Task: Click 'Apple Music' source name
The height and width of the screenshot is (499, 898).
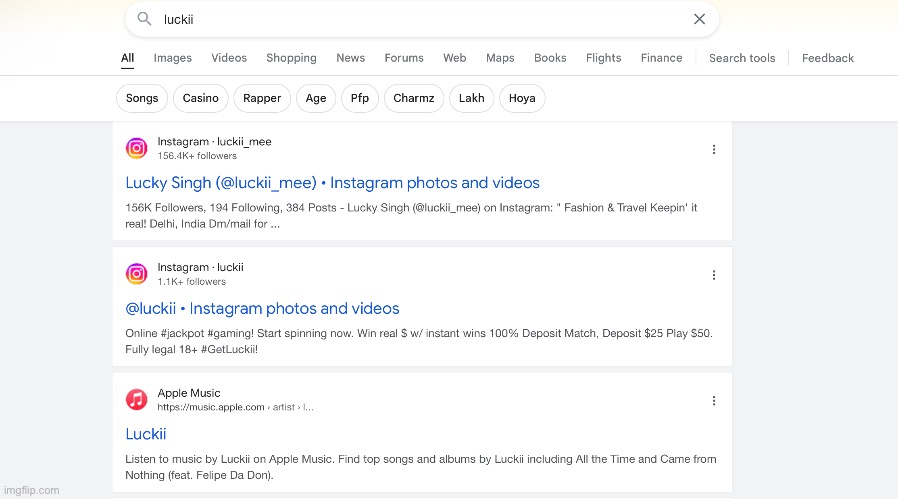Action: tap(189, 393)
